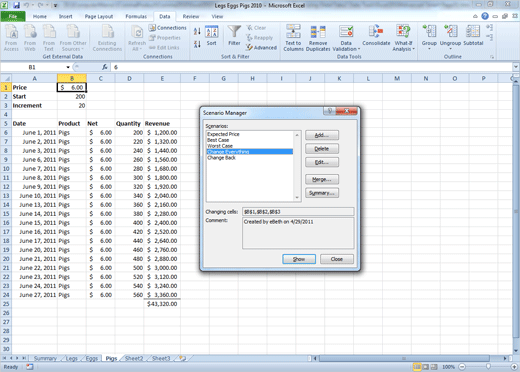Click the From Text import icon
This screenshot has height=372, width=520.
(49, 37)
